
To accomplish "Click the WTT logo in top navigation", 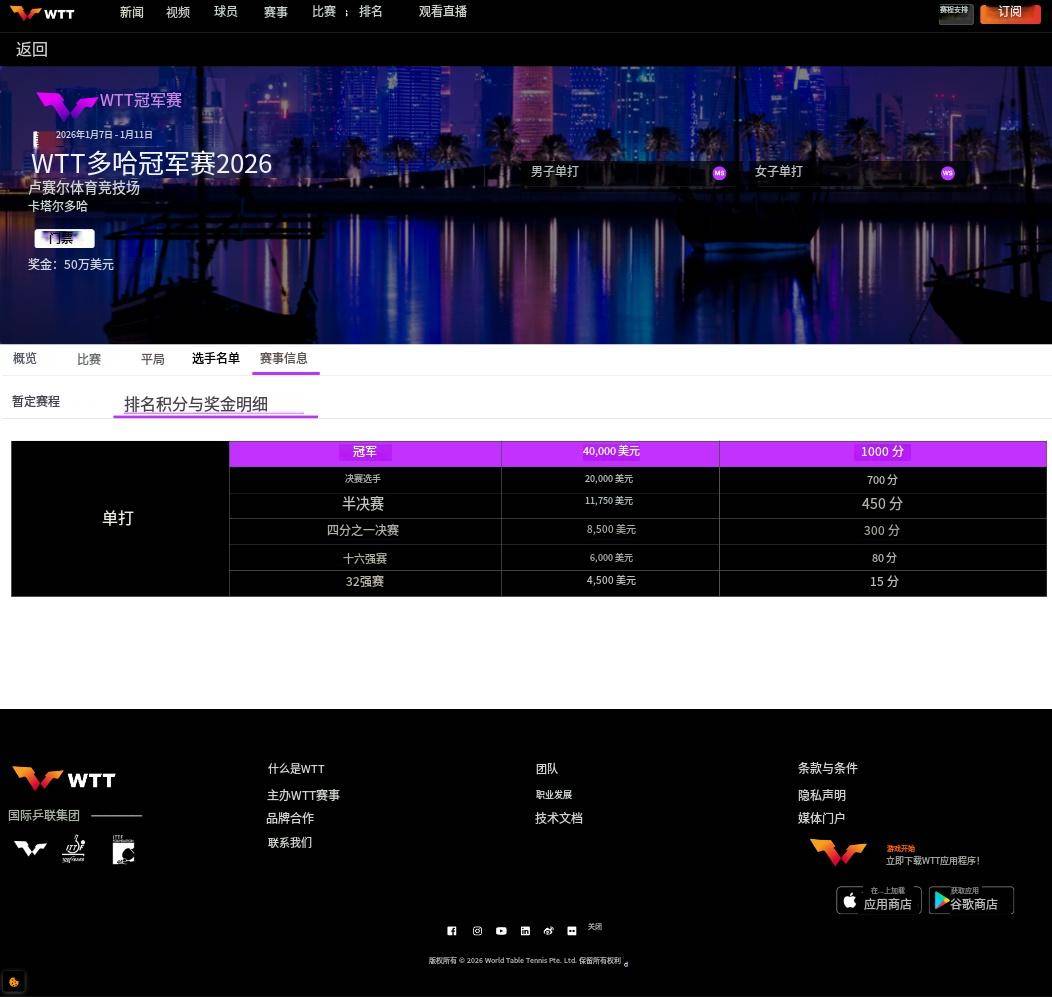I will [x=42, y=13].
